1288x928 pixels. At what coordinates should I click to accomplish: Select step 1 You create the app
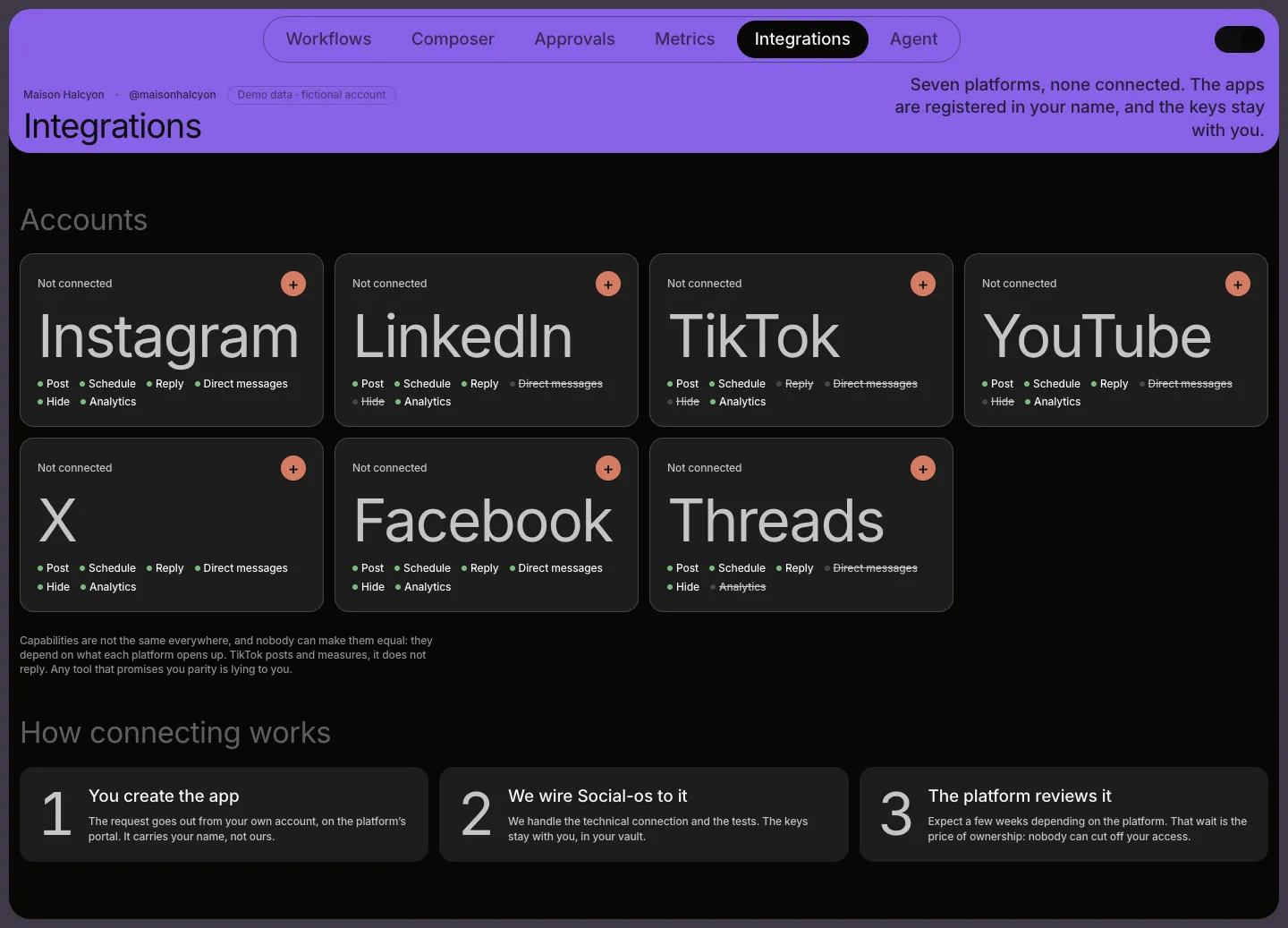coord(224,814)
